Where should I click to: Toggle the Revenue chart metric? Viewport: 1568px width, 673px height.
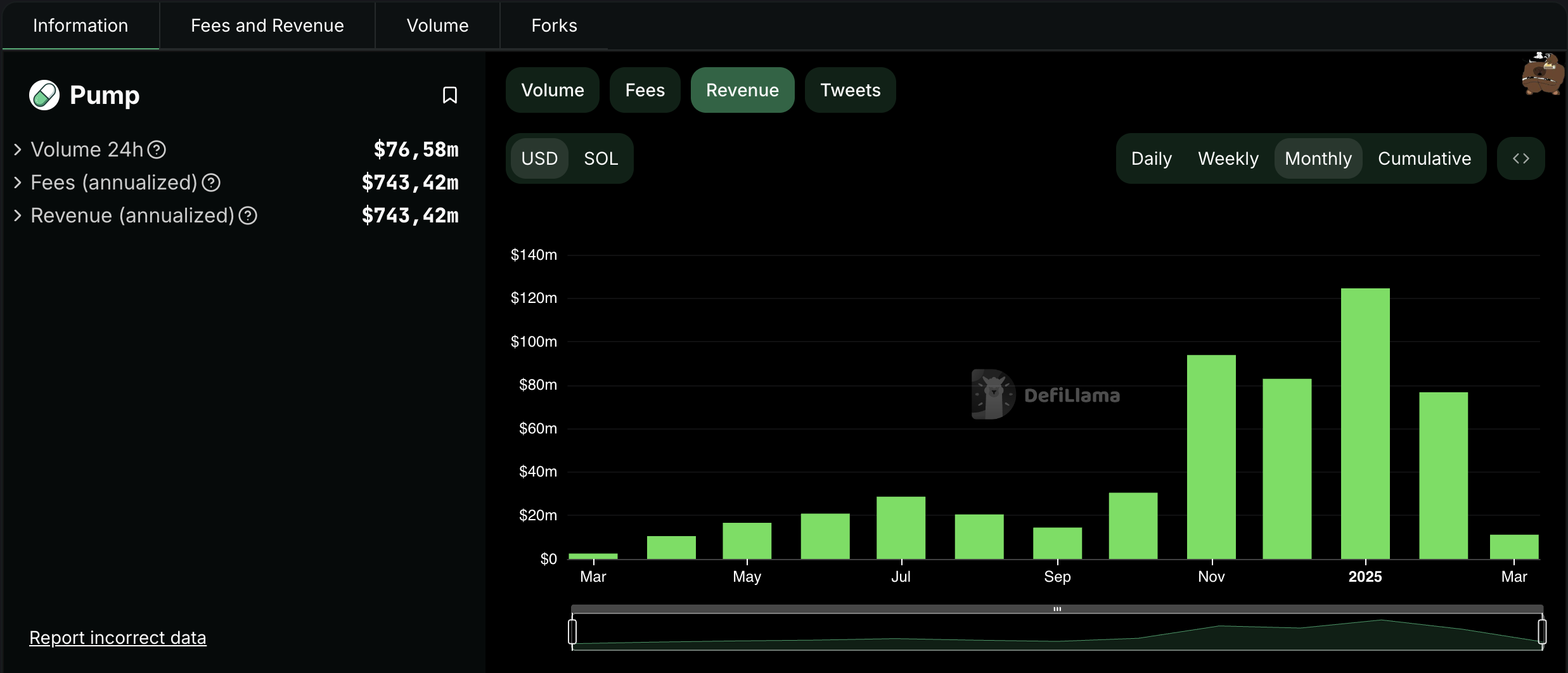pos(742,90)
